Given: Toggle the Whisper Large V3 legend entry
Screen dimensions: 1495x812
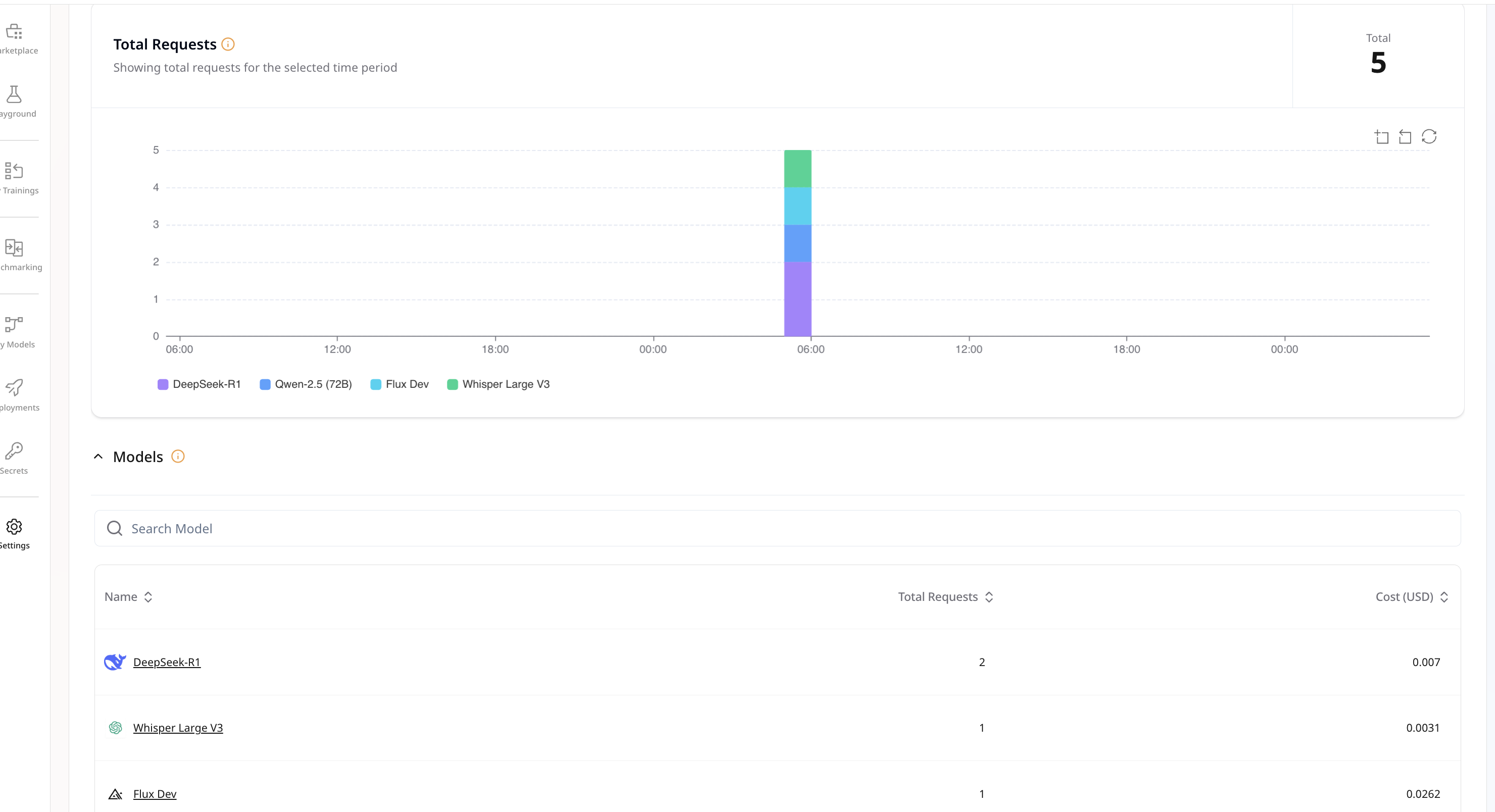Looking at the screenshot, I should pyautogui.click(x=498, y=384).
